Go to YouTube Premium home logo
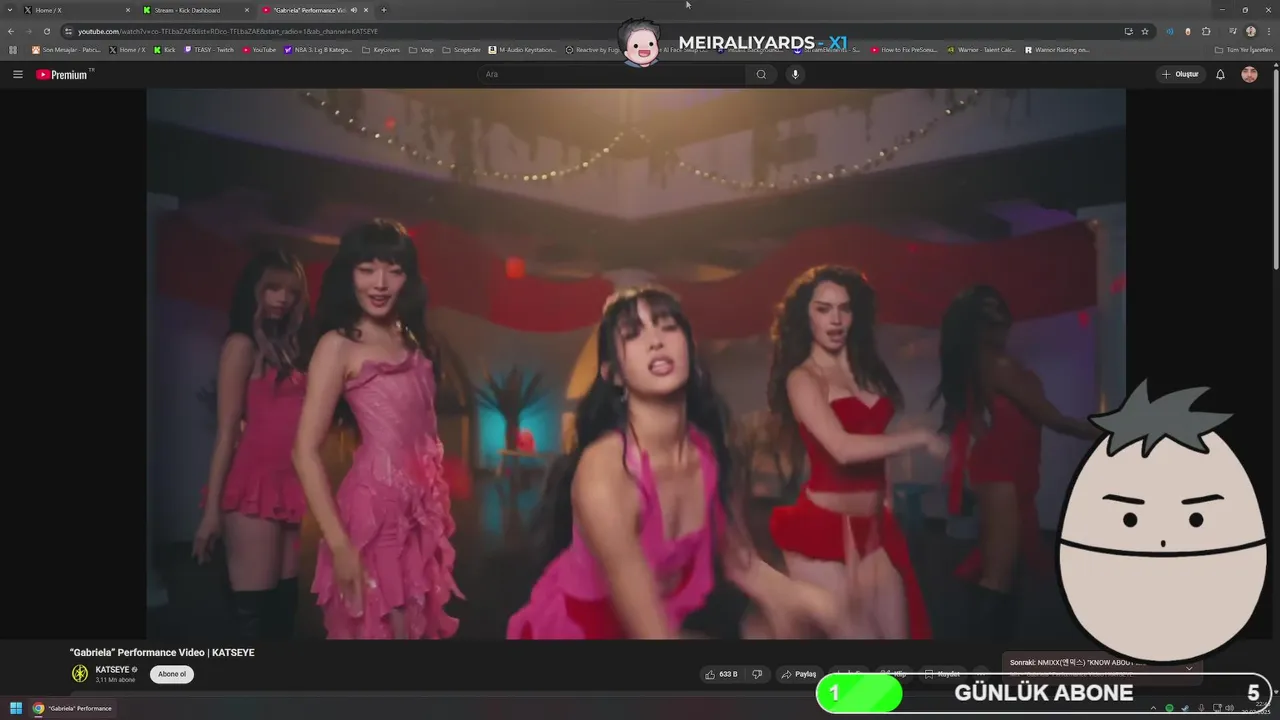 pos(64,74)
